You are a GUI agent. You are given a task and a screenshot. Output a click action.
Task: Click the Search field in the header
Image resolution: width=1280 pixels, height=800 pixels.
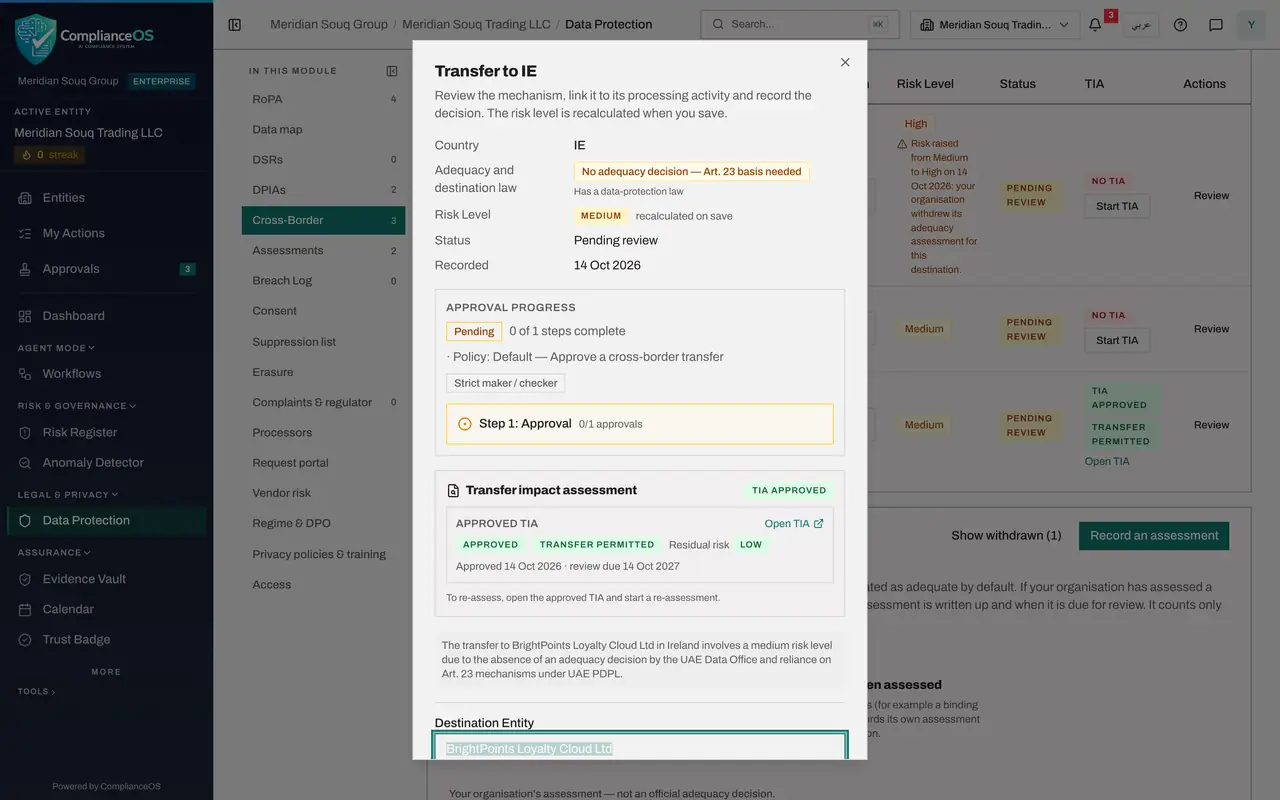coord(800,24)
